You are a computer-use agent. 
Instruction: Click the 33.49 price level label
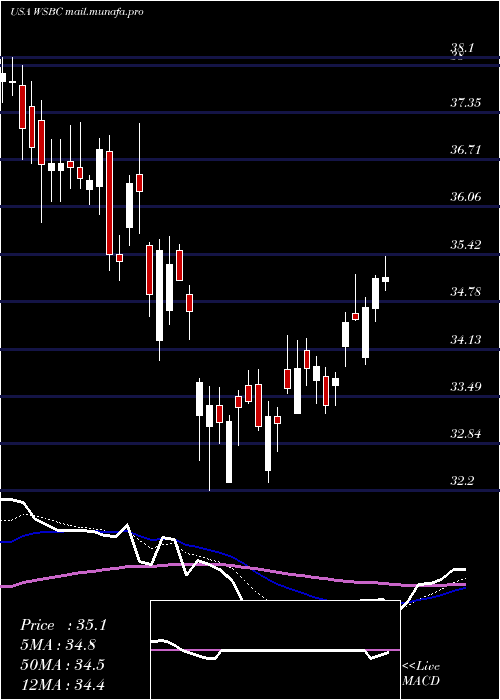coord(465,387)
